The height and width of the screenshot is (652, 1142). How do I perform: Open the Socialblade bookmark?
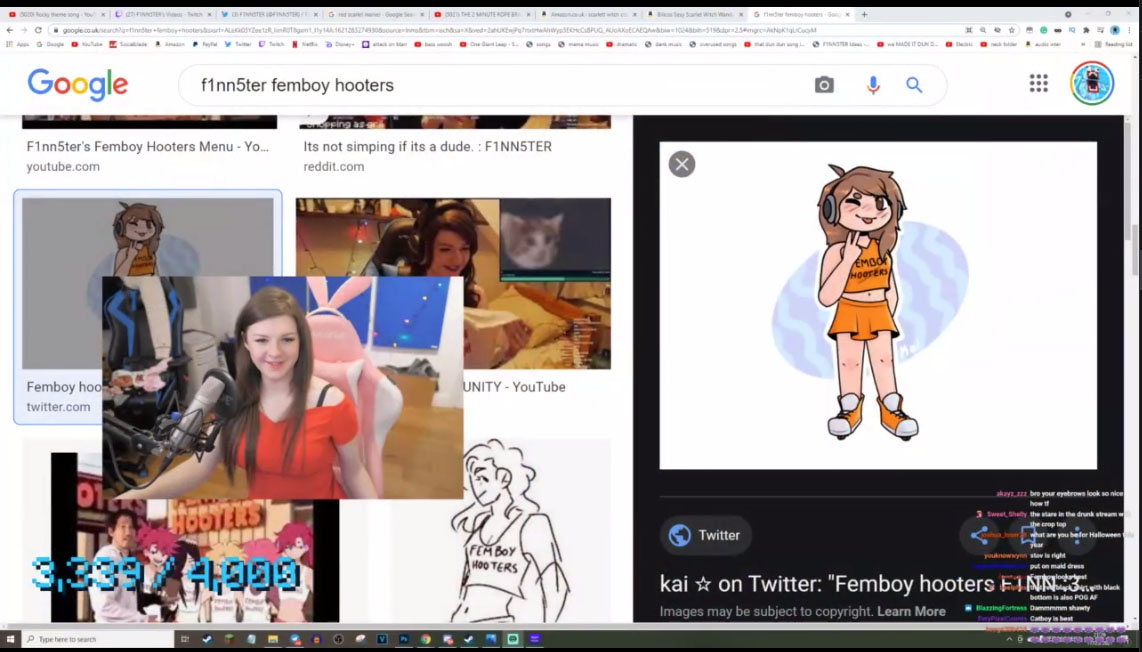click(x=128, y=44)
